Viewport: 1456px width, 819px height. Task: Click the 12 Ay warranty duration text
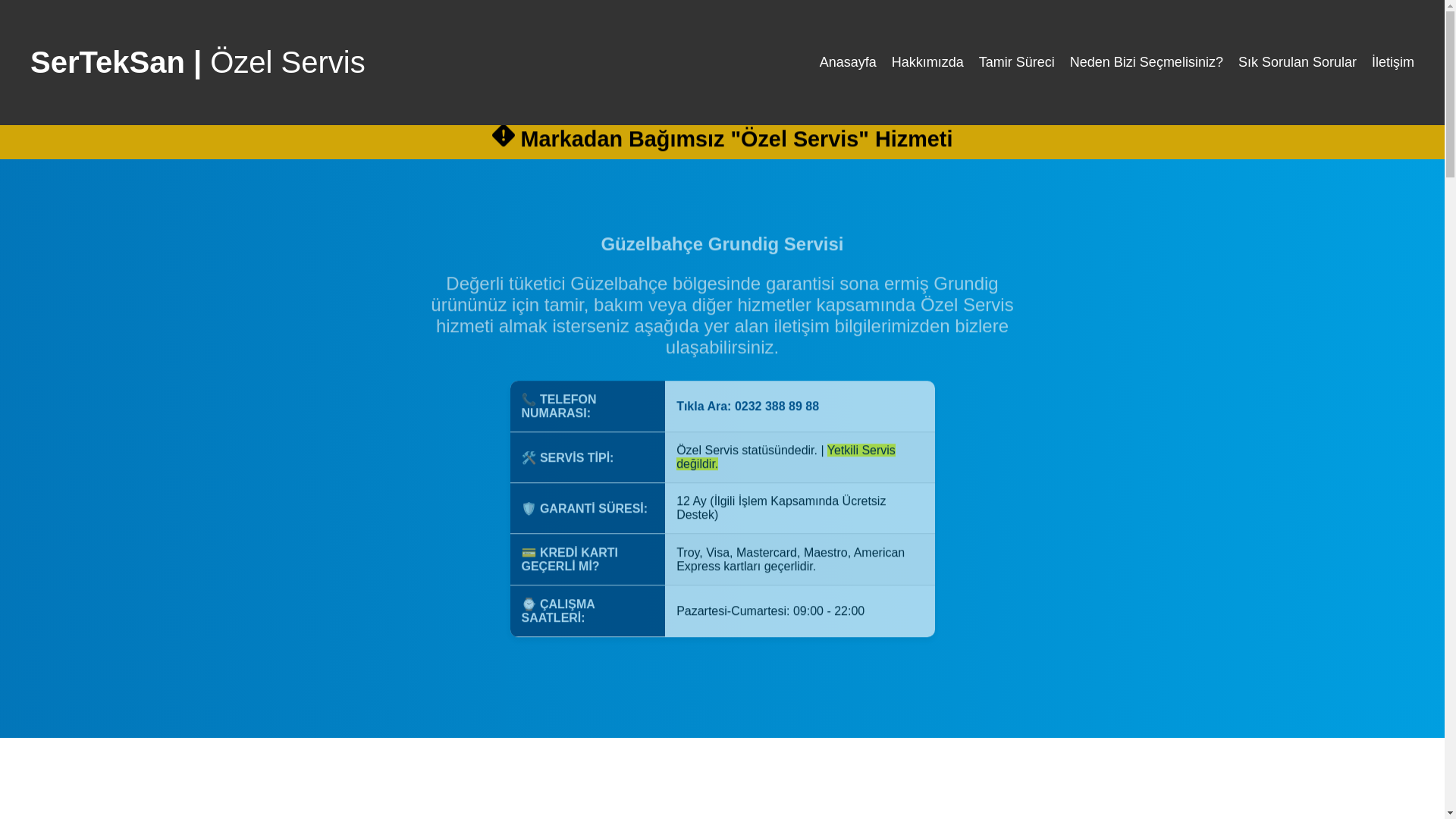coord(781,508)
